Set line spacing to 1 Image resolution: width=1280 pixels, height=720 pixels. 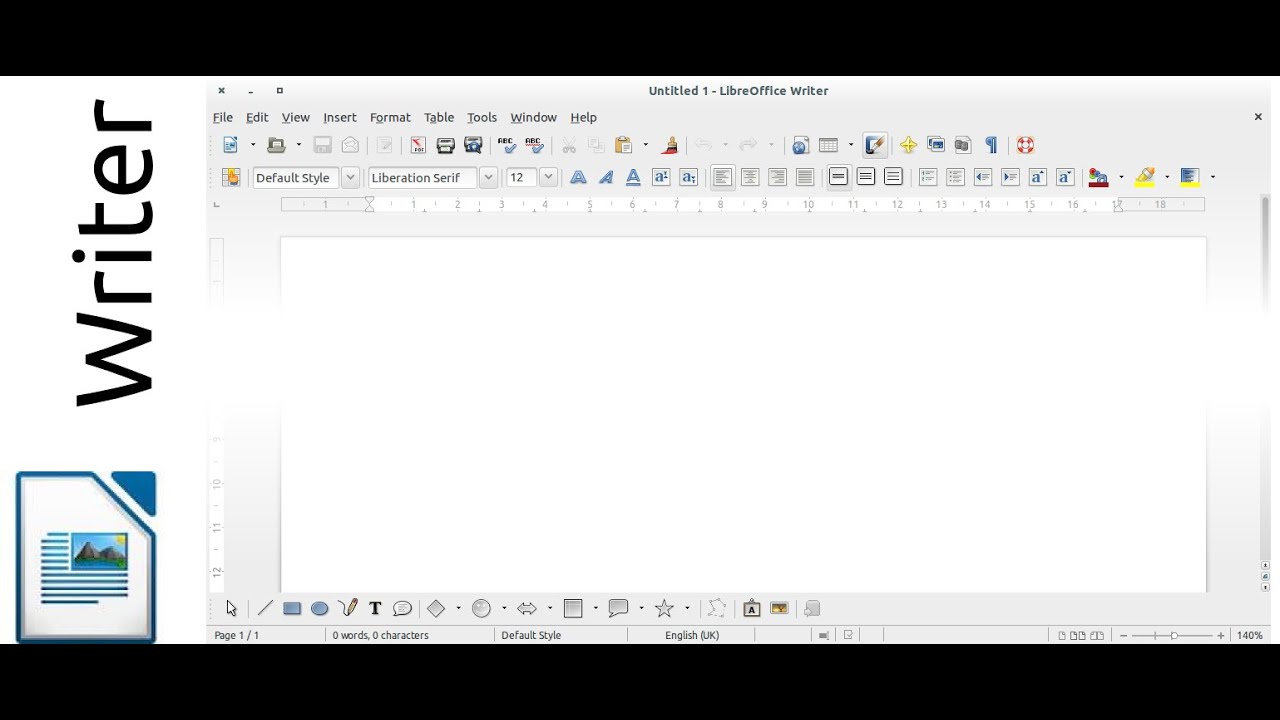point(839,177)
